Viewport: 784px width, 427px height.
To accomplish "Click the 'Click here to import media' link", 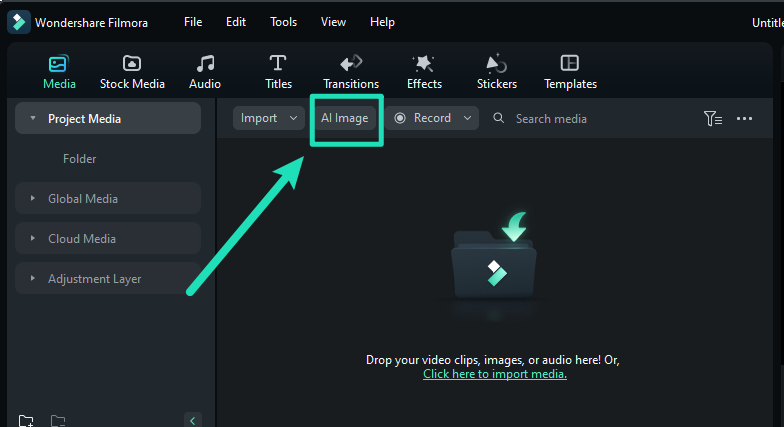I will [x=494, y=374].
